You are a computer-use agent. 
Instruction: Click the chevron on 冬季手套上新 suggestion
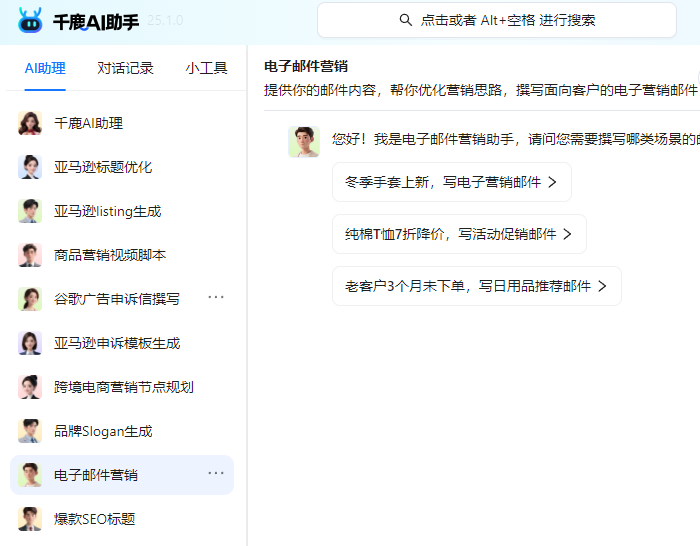[x=552, y=183]
